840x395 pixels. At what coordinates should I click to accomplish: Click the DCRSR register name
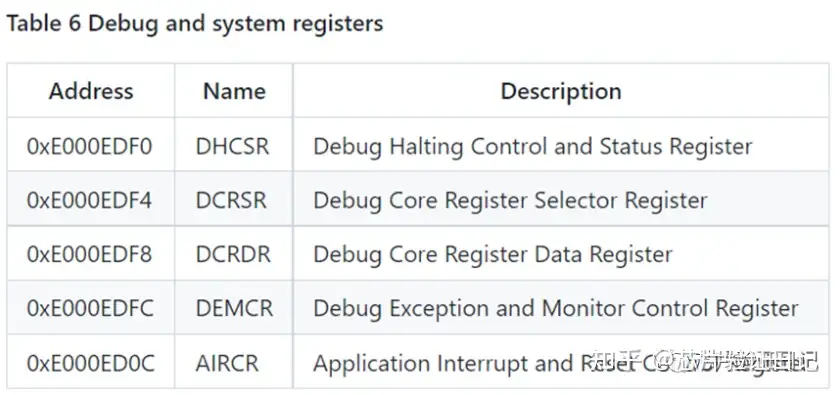[x=231, y=200]
